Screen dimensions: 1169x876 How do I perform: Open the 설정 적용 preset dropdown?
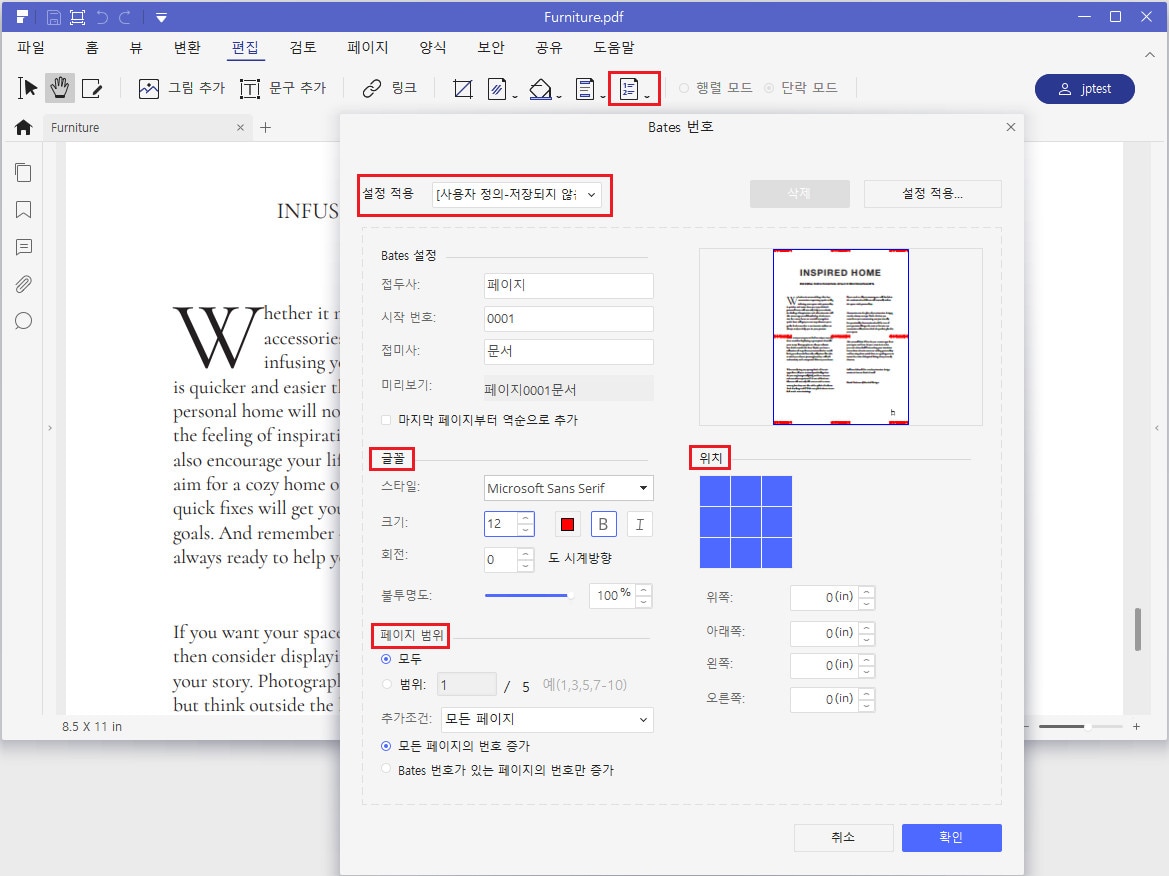pos(517,195)
